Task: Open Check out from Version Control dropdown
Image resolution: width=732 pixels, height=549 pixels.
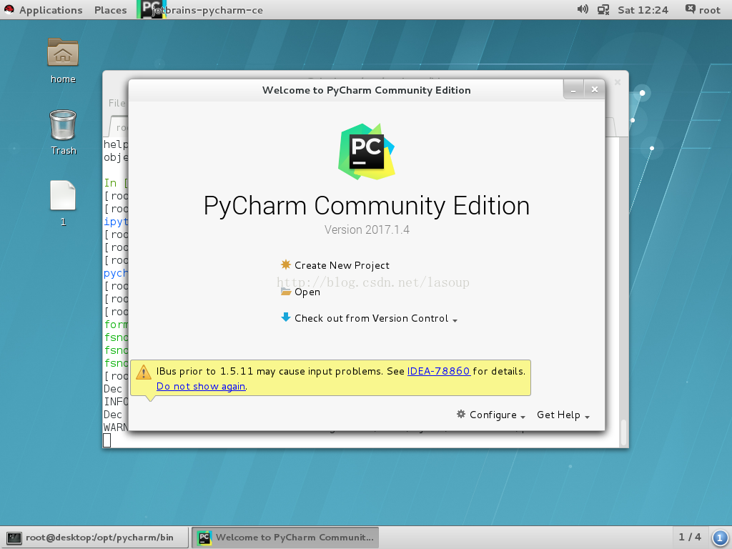Action: point(376,318)
